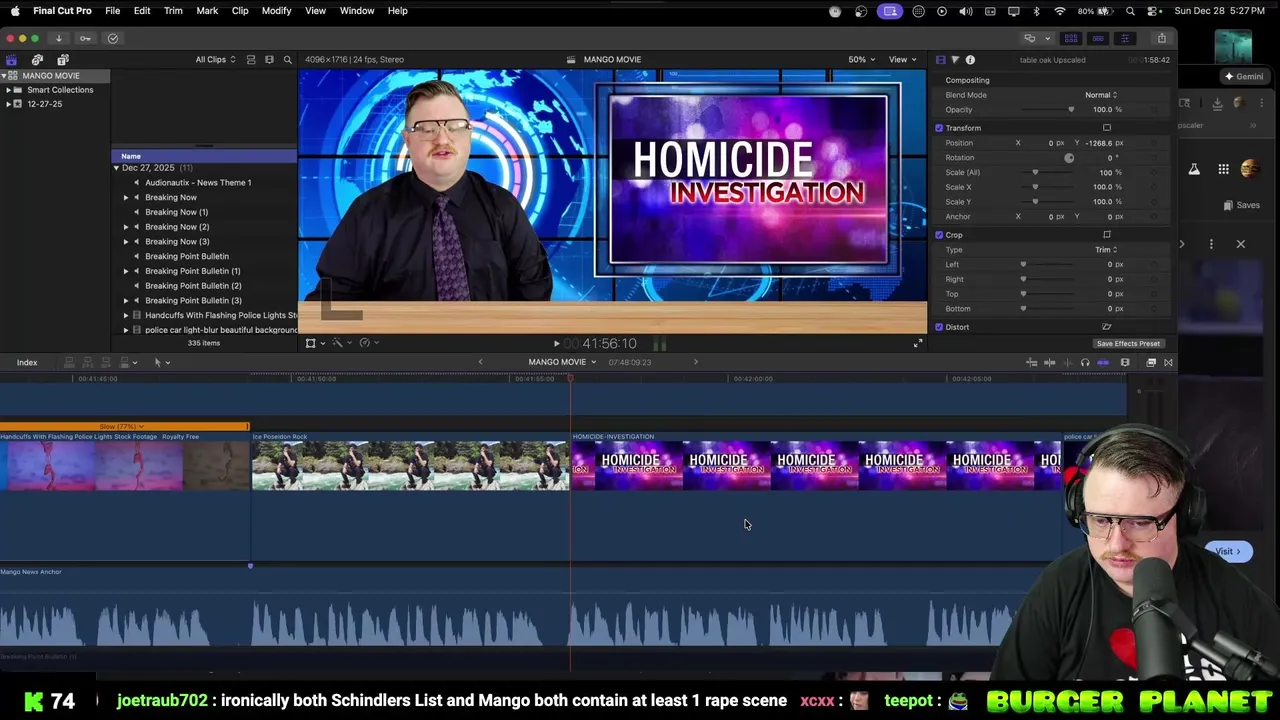Viewport: 1280px width, 720px height.
Task: Toggle Browser visibility button in toolbar
Action: click(1071, 38)
